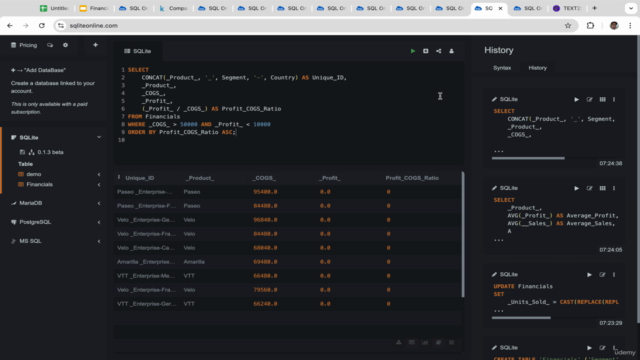
Task: Click the _COGS_ column header
Action: click(264, 178)
